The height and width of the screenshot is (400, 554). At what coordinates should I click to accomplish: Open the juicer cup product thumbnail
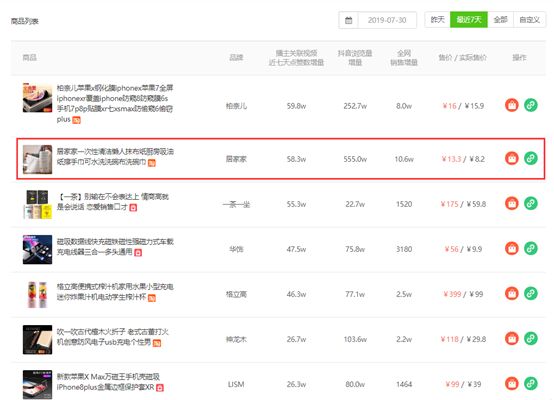(37, 294)
